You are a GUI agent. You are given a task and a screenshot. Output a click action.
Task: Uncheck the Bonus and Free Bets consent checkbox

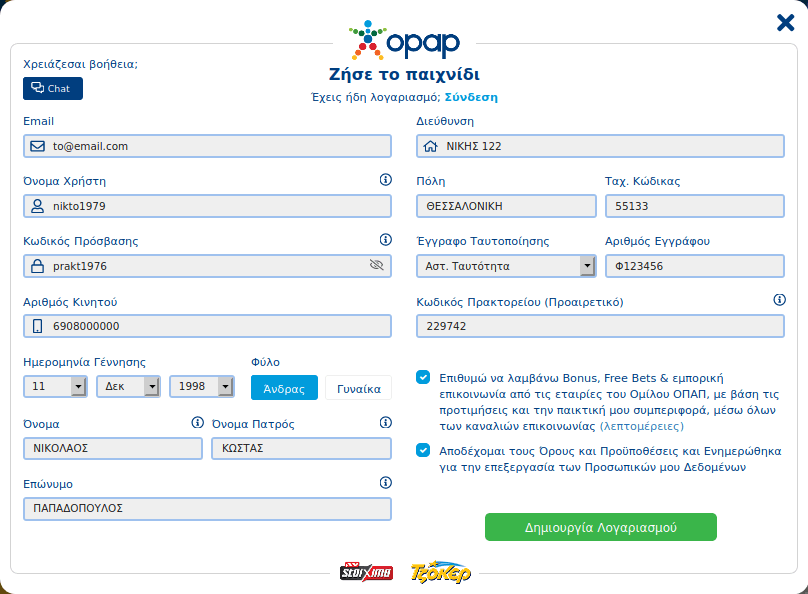pos(423,377)
